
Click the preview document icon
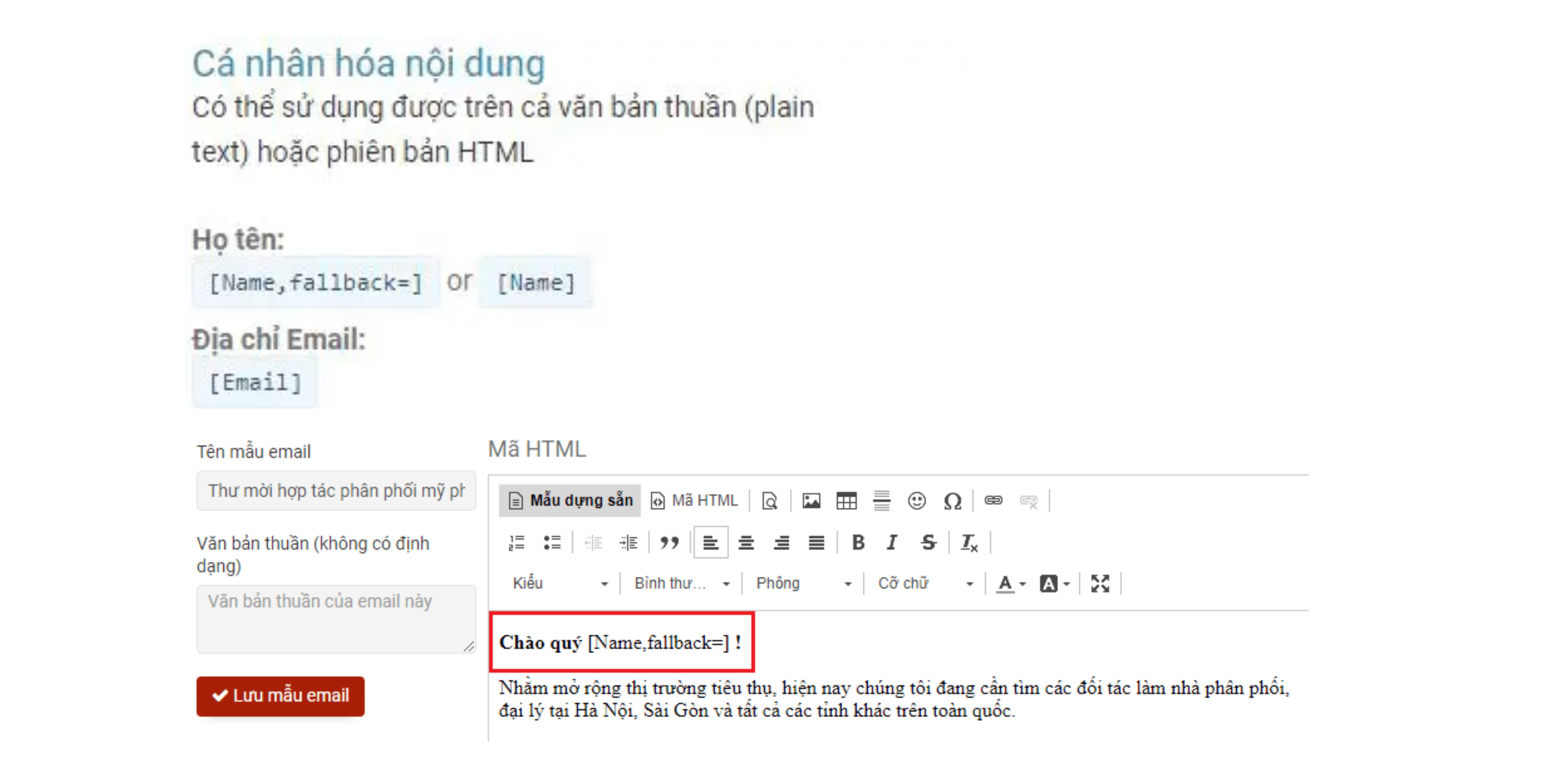[770, 501]
